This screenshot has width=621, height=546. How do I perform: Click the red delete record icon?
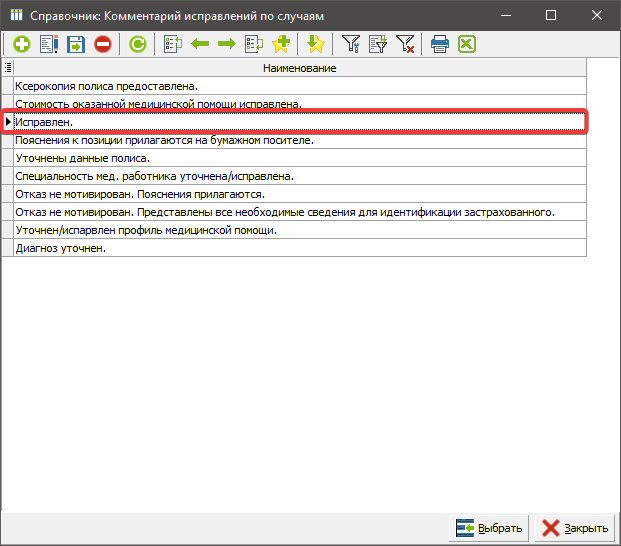point(102,44)
